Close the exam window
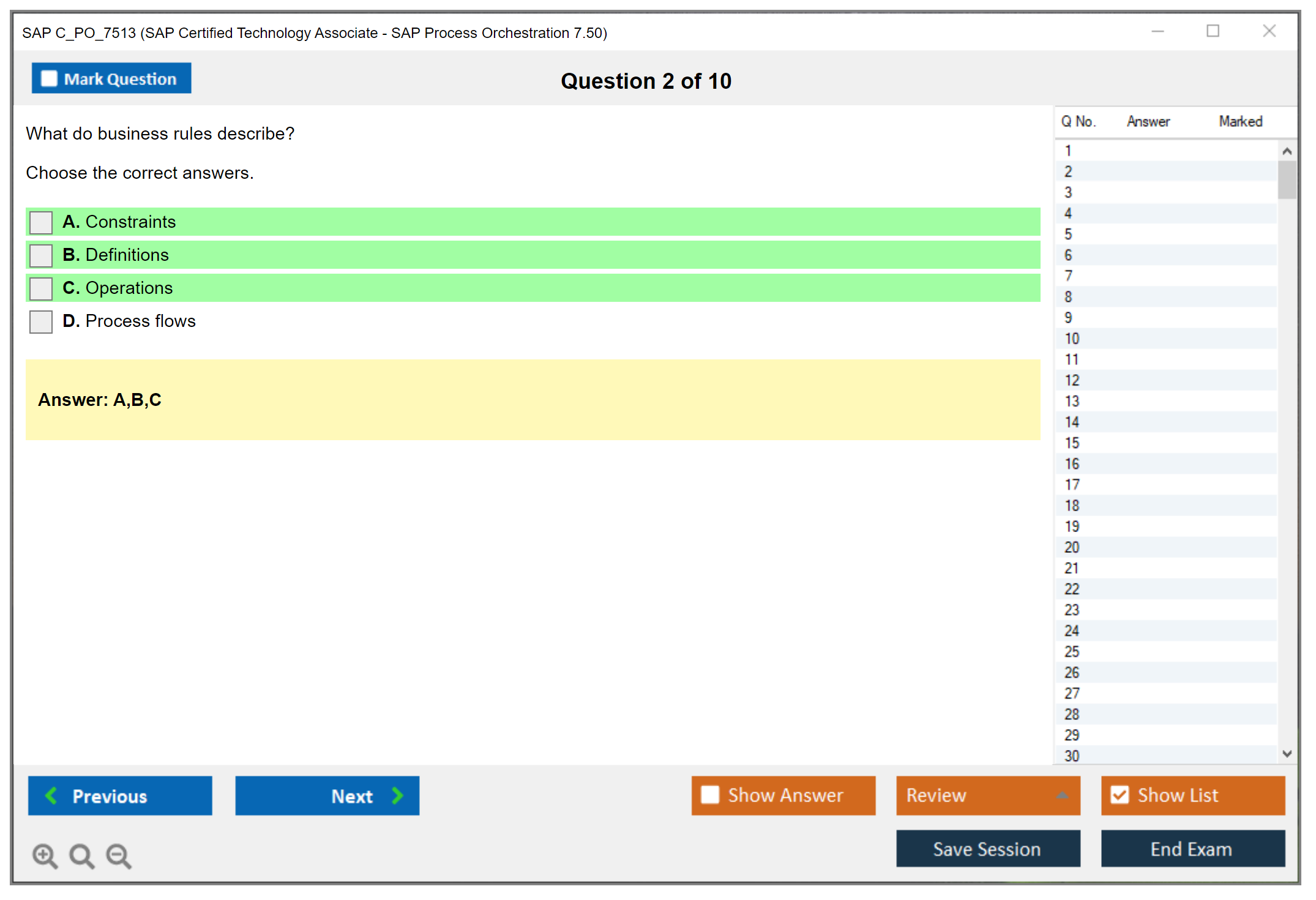Screen dimensions: 1316x900 (1269, 31)
